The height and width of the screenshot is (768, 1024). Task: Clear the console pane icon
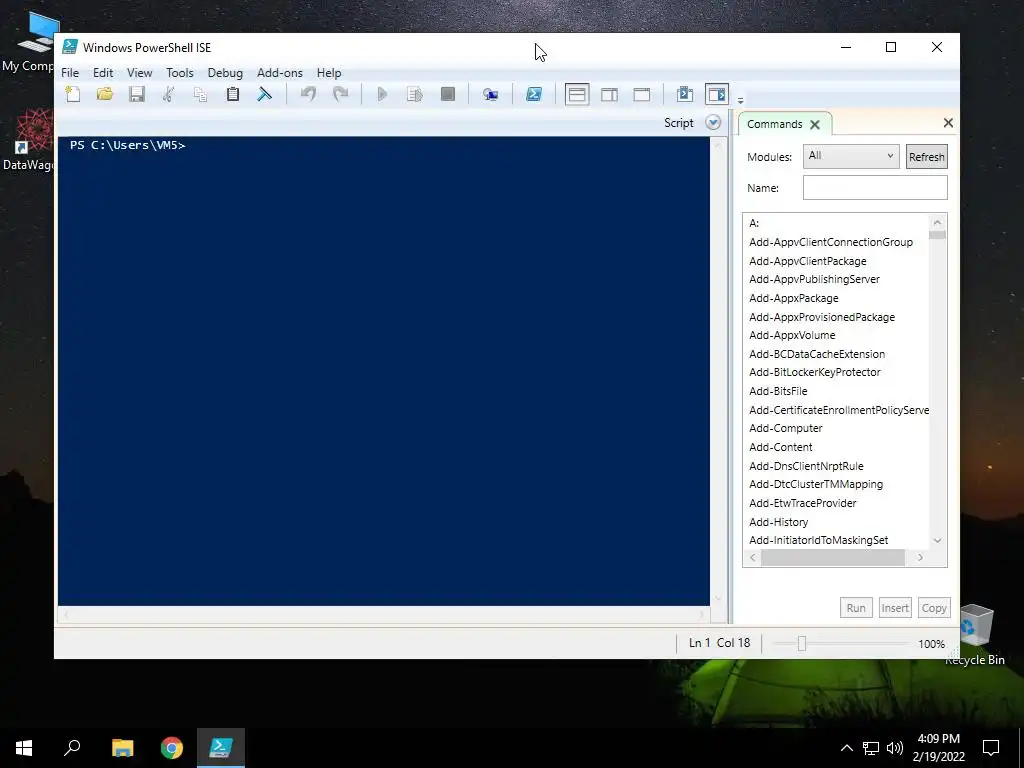[264, 94]
